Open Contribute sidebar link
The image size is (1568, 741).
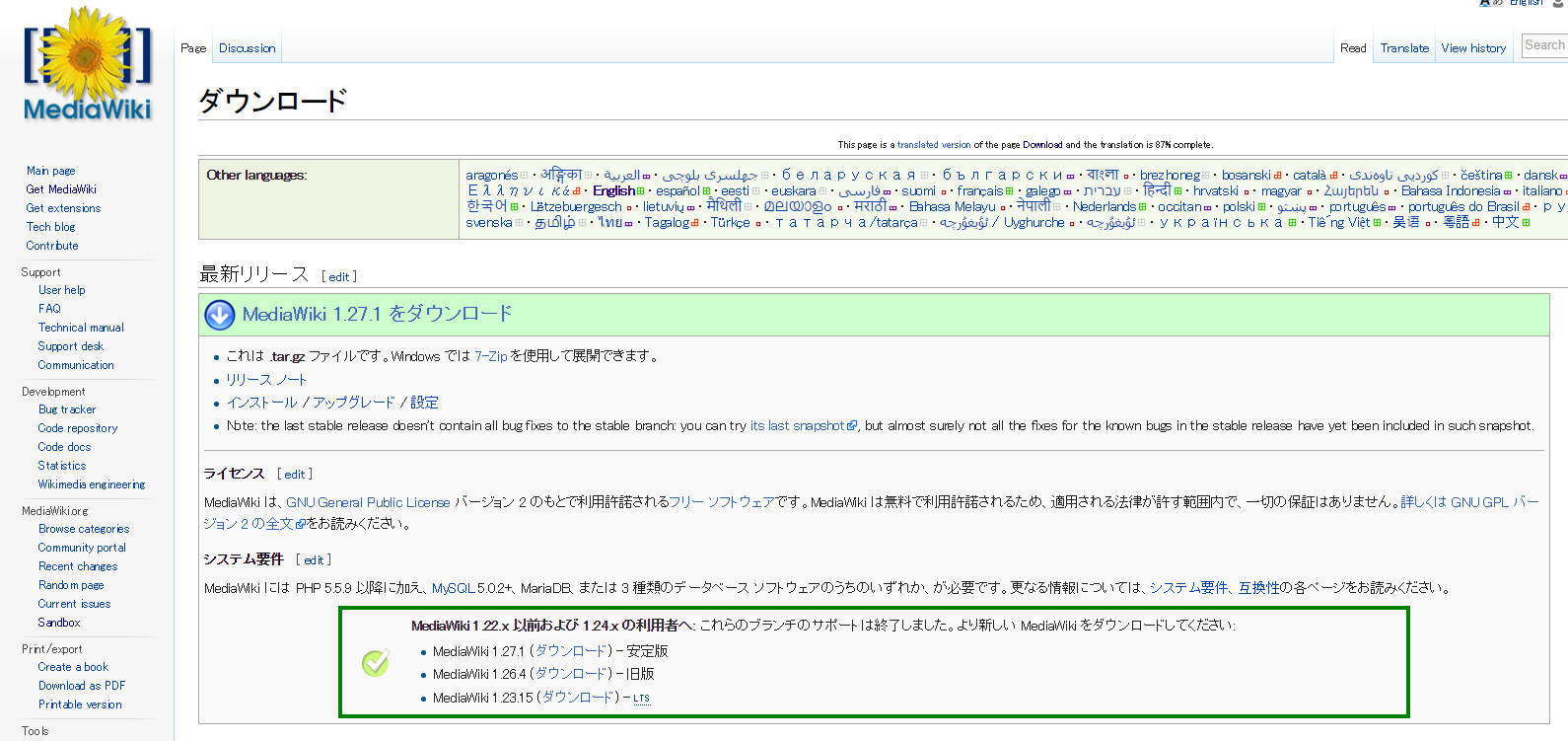point(52,246)
